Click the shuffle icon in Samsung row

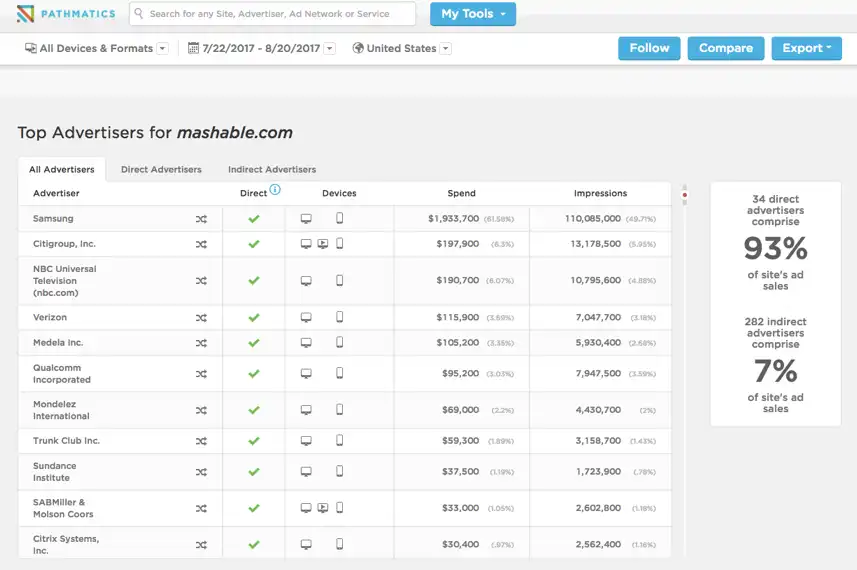(201, 219)
